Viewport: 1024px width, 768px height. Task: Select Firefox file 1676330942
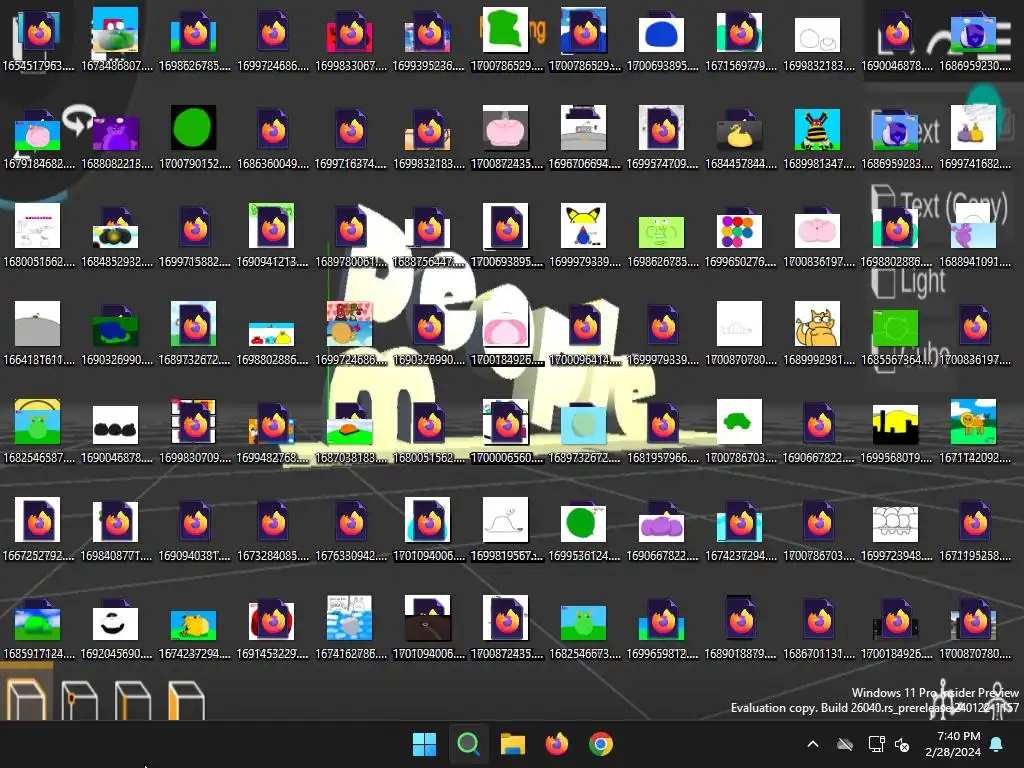click(351, 529)
